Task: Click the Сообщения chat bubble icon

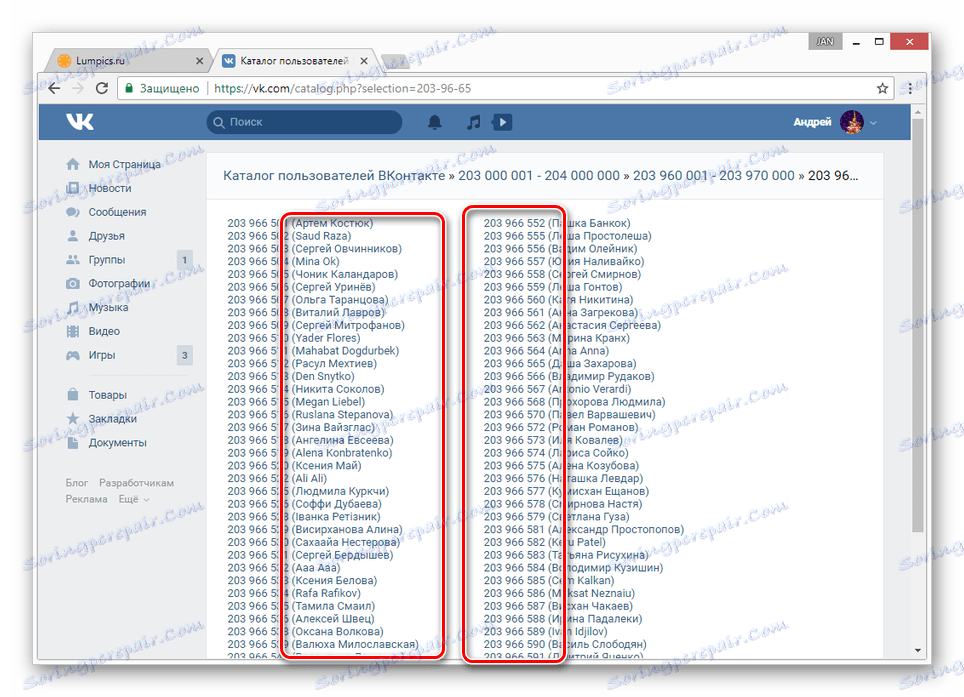Action: point(73,212)
